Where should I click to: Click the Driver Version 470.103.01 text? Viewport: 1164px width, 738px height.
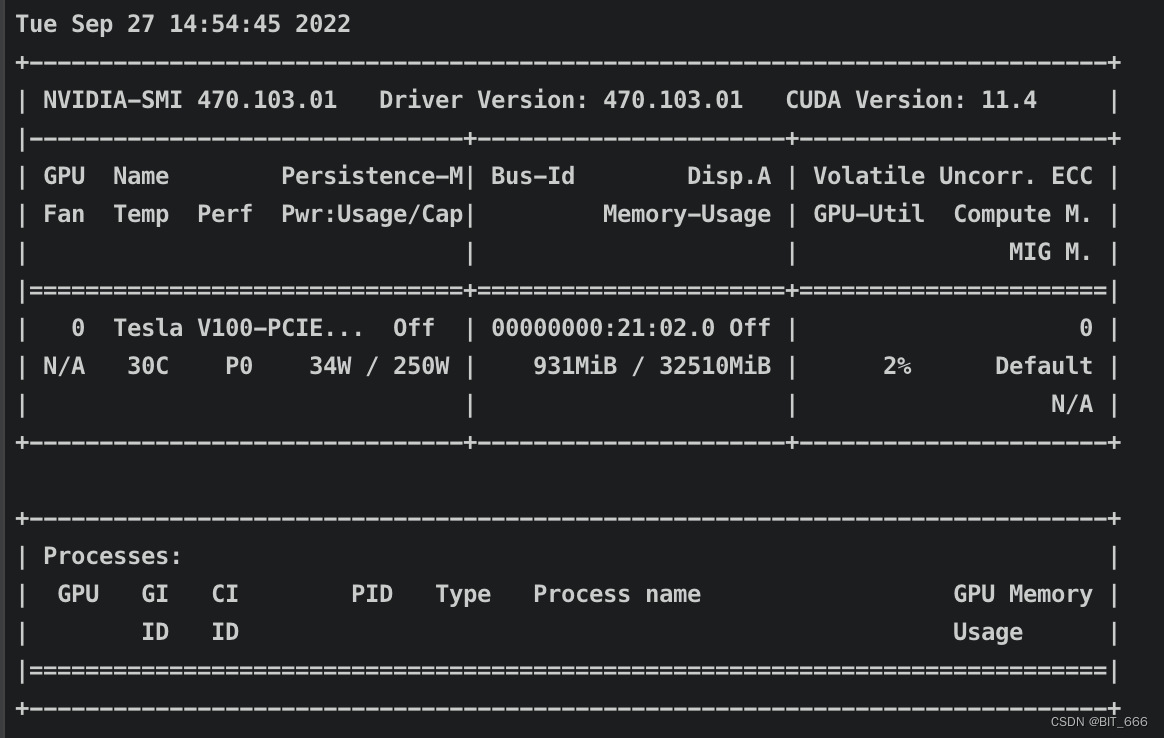tap(560, 100)
